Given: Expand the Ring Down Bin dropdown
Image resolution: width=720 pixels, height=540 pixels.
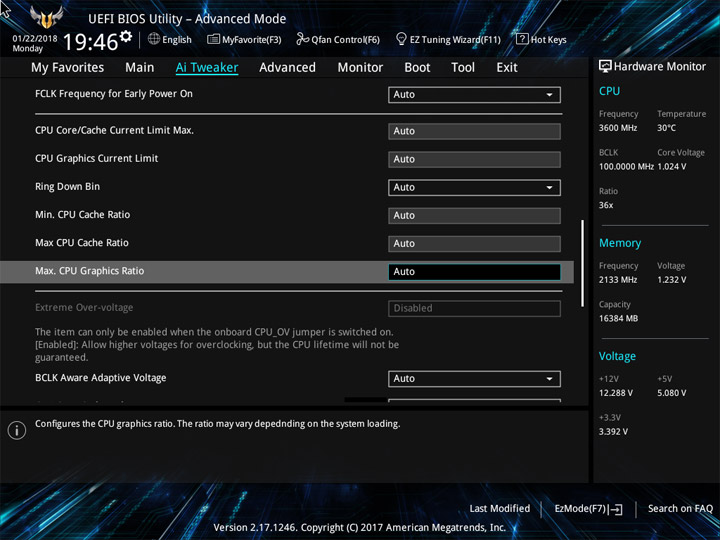Looking at the screenshot, I should tap(474, 187).
